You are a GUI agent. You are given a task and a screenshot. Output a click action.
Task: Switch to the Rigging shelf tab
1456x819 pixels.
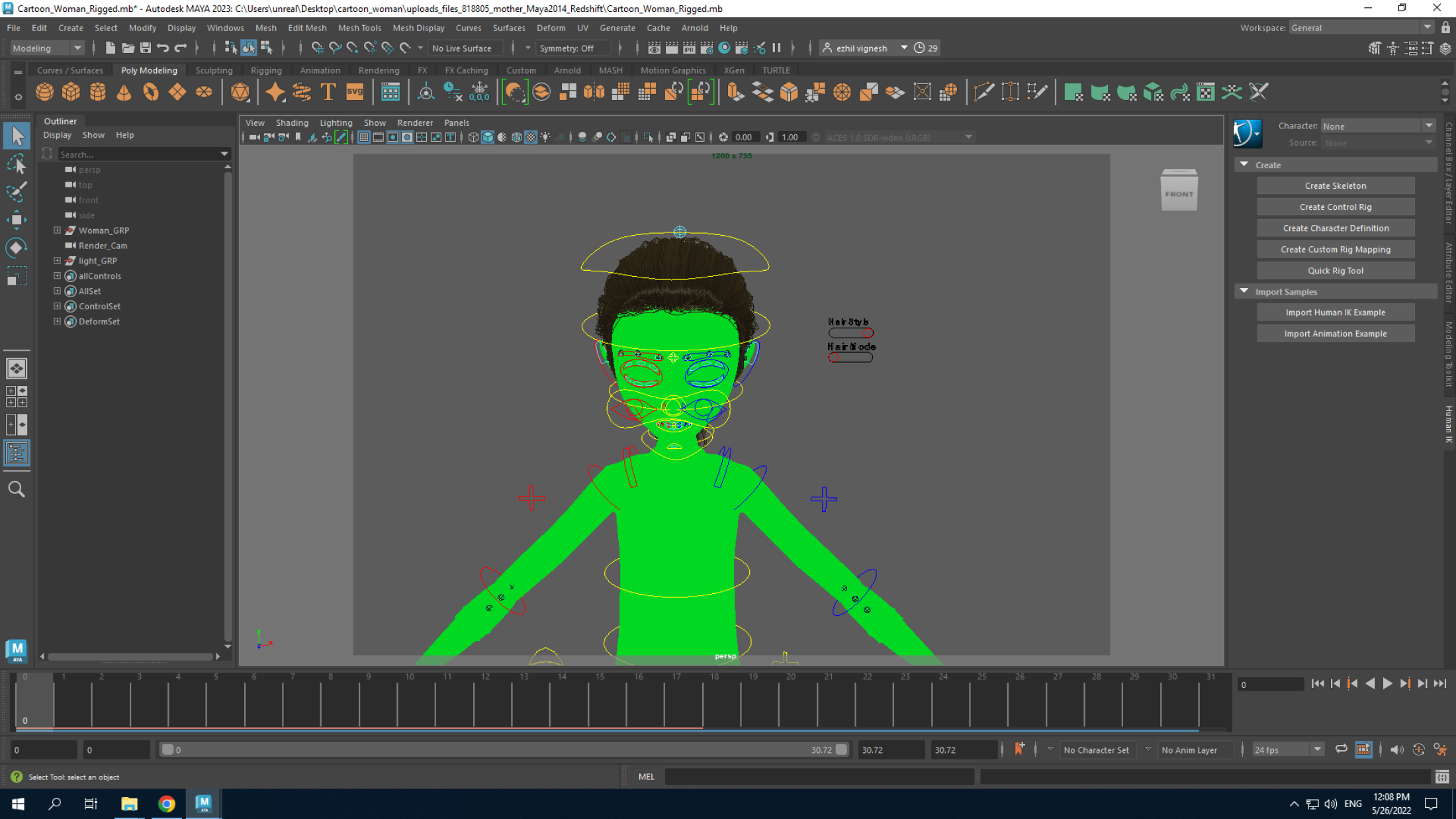tap(266, 70)
